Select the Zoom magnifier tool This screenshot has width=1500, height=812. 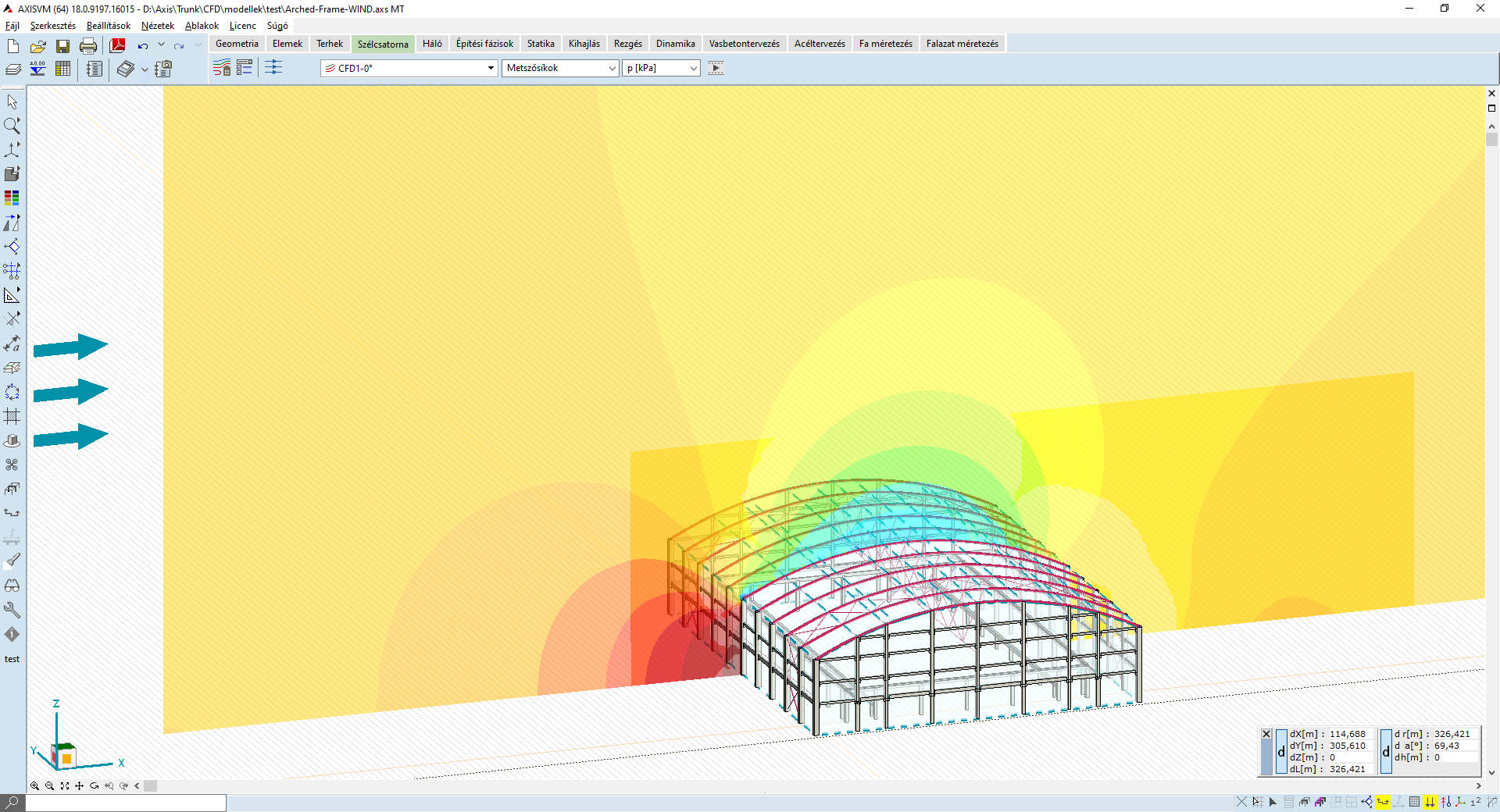[x=12, y=126]
